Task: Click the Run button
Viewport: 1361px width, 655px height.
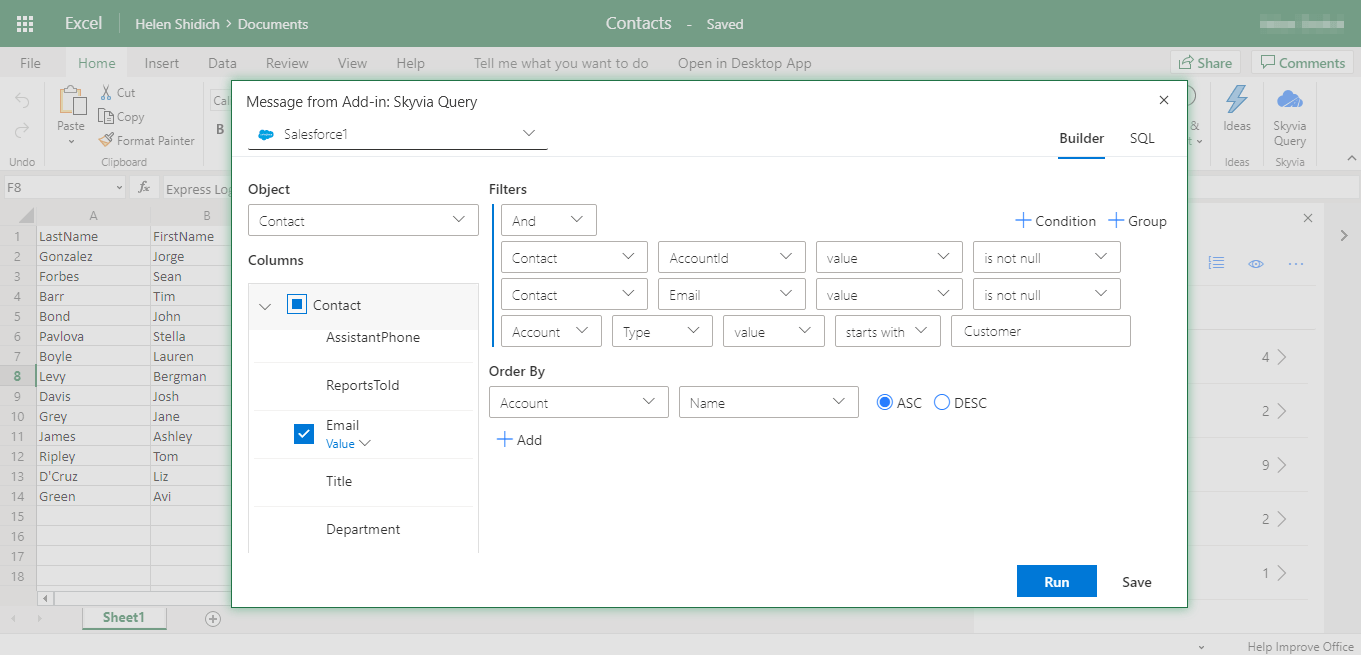Action: 1056,581
